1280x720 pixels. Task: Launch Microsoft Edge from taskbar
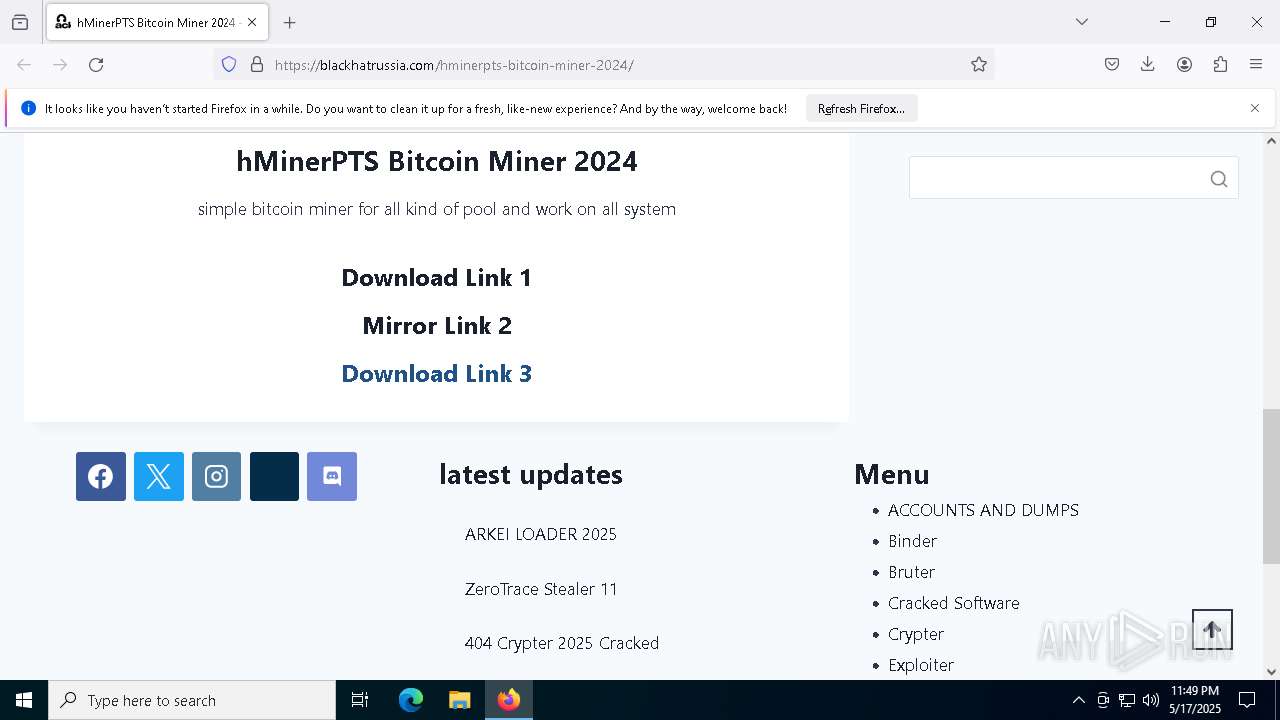tap(411, 700)
